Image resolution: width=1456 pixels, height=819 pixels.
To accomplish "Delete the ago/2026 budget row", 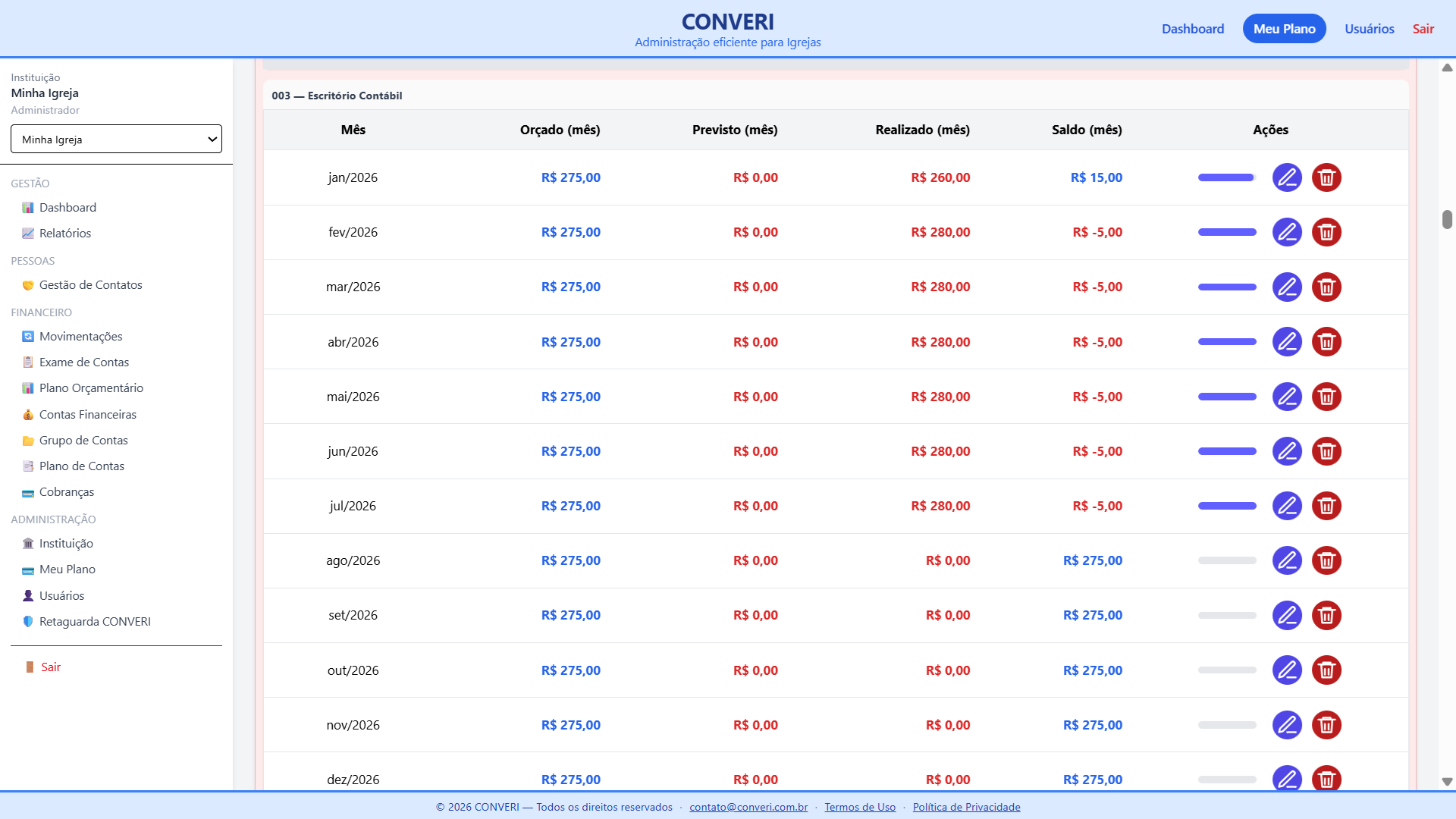I will pos(1326,560).
